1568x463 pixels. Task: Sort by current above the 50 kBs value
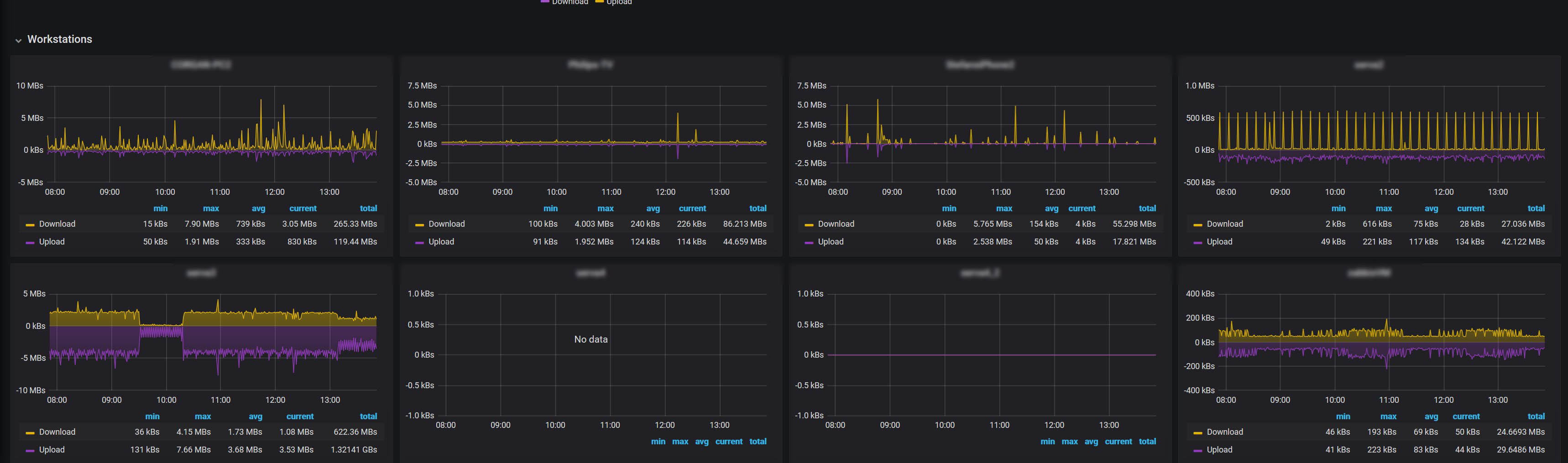tap(1466, 416)
